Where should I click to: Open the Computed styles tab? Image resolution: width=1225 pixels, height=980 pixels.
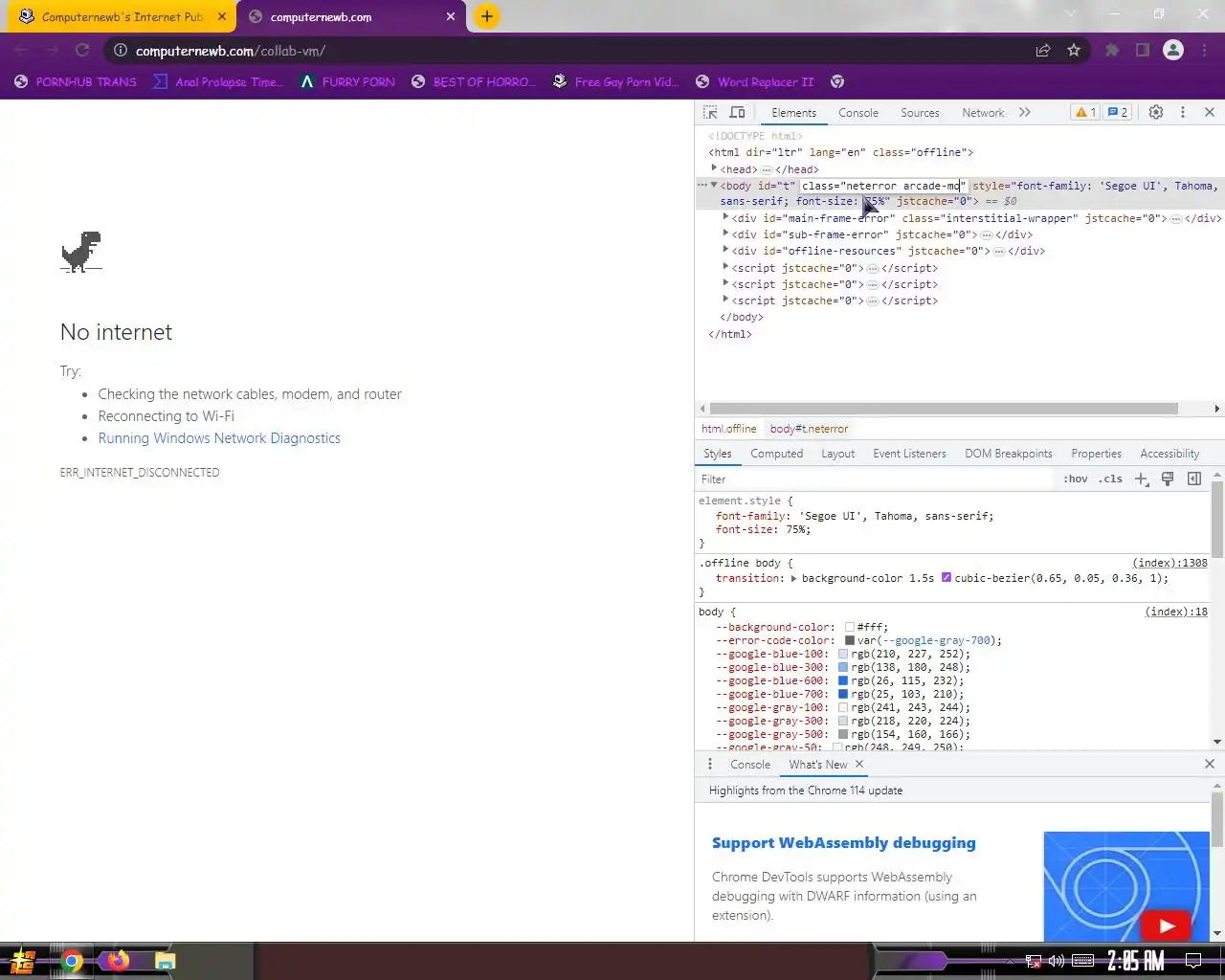[x=776, y=454]
